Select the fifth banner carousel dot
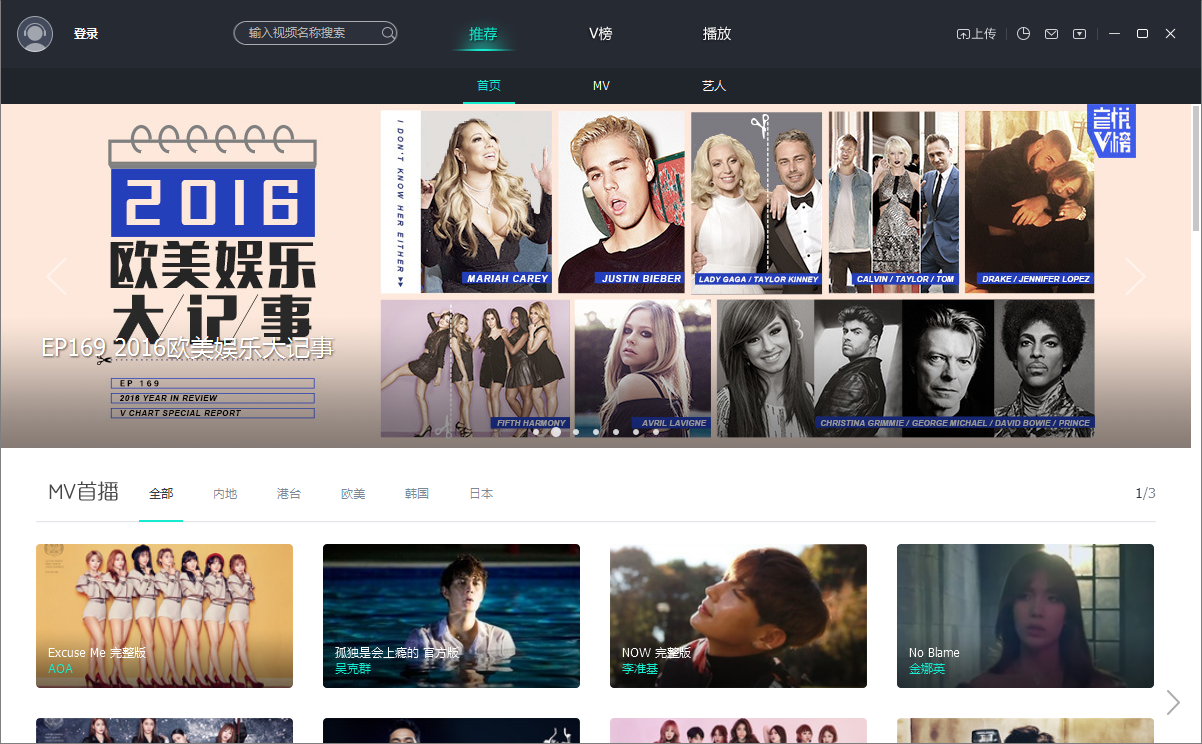Screen dimensions: 1202x744 [x=616, y=432]
